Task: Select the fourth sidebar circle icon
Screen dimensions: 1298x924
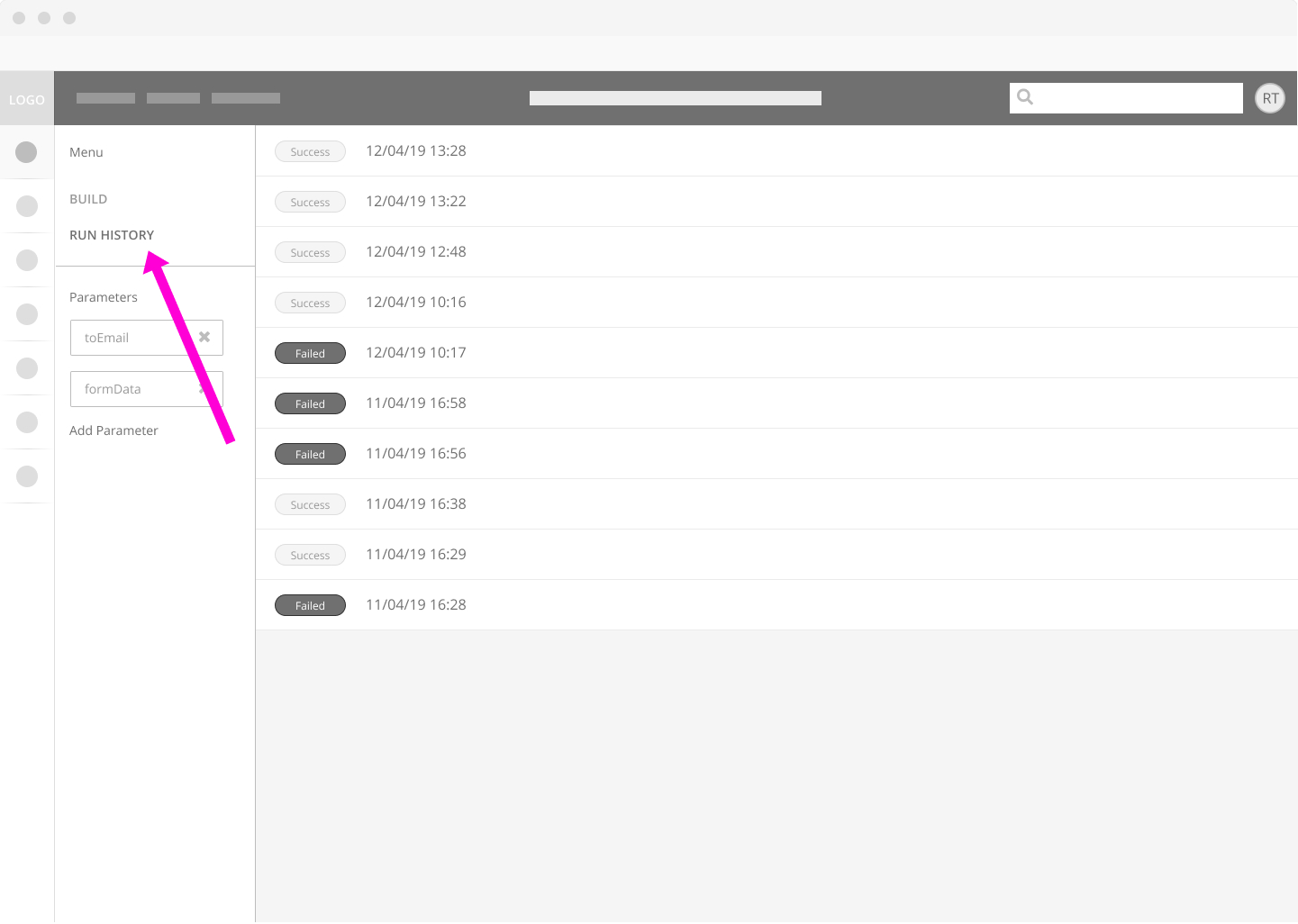Action: tap(26, 313)
